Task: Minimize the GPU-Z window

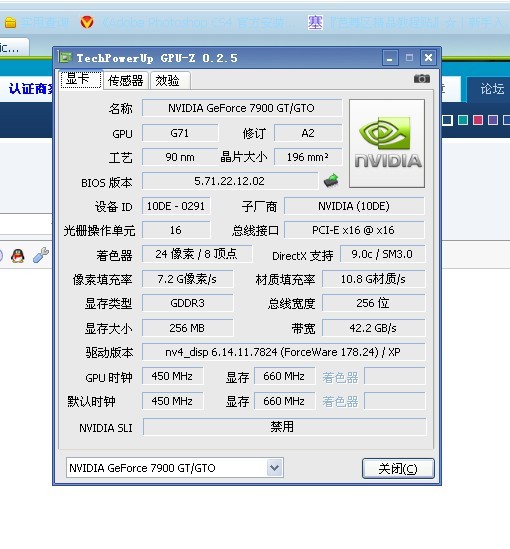Action: [x=390, y=58]
